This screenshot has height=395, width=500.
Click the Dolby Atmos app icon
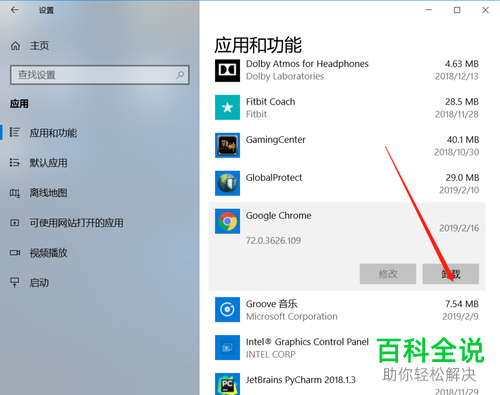[x=227, y=70]
